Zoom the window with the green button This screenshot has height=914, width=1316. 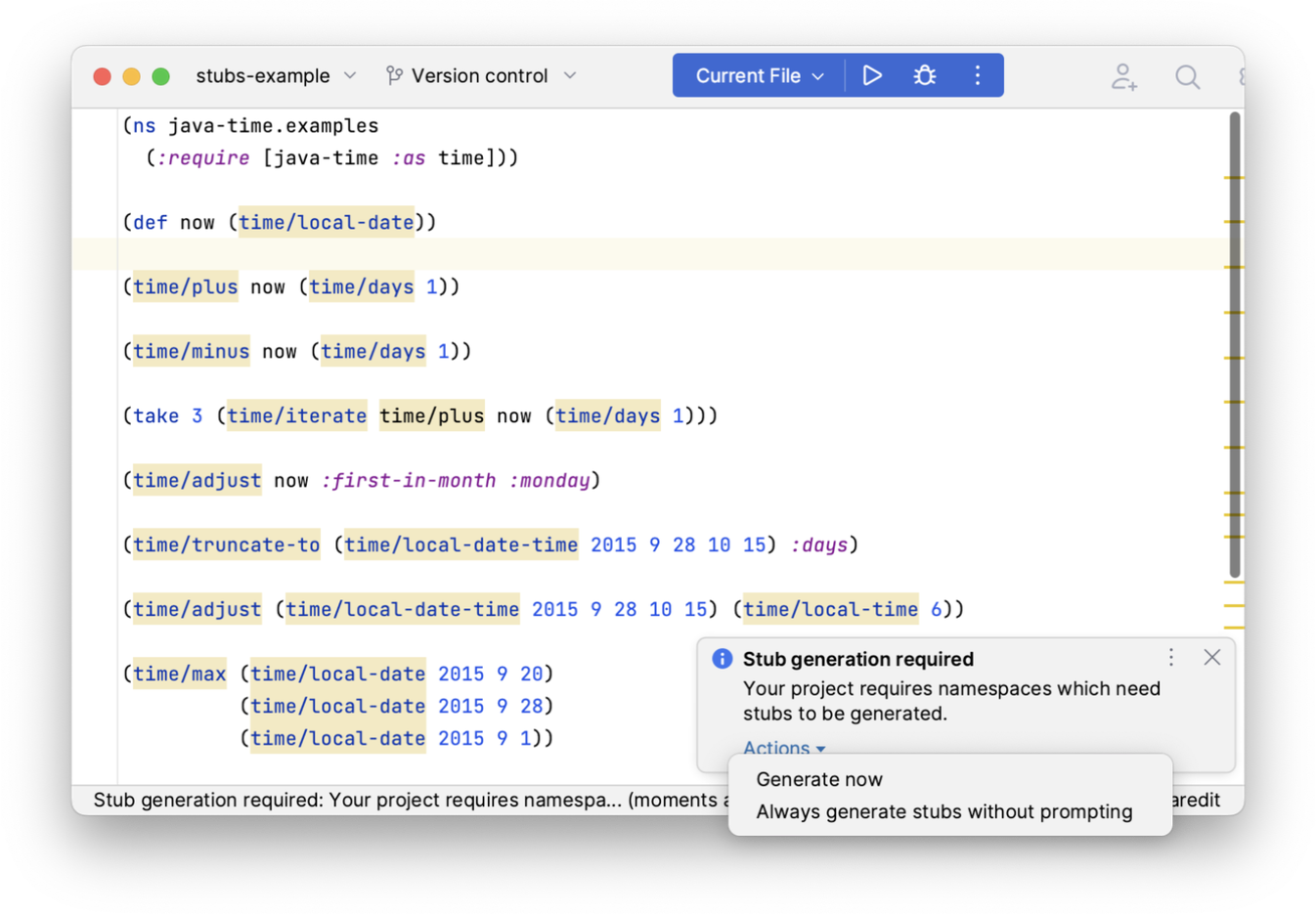161,76
